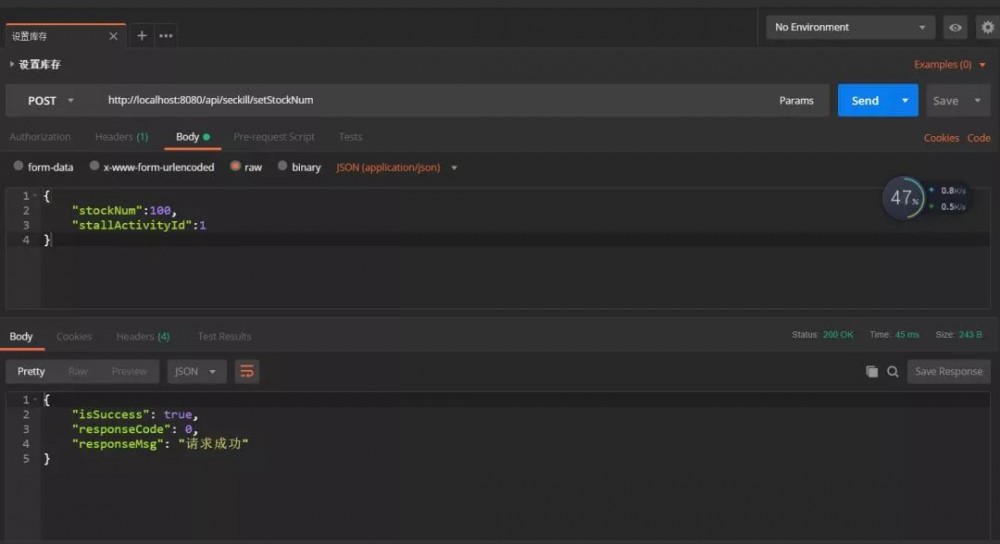Open the manage environments gear icon
Image resolution: width=1000 pixels, height=544 pixels.
(987, 28)
